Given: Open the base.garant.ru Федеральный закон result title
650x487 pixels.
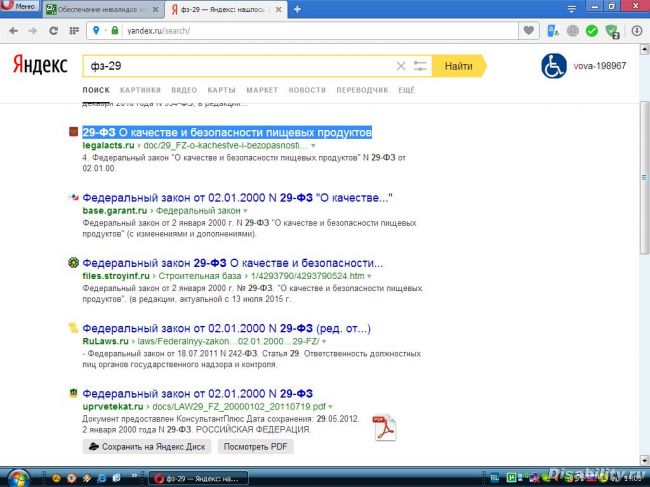Looking at the screenshot, I should coord(237,198).
